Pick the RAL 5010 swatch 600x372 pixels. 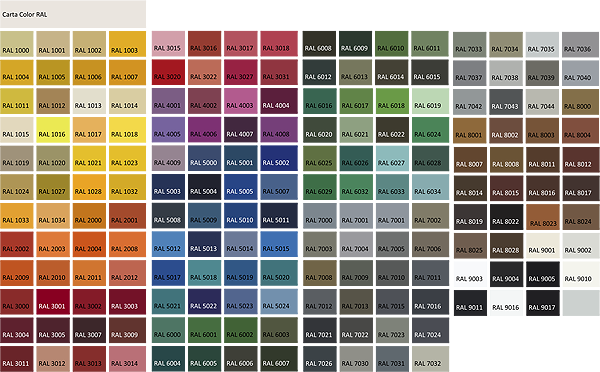click(241, 216)
